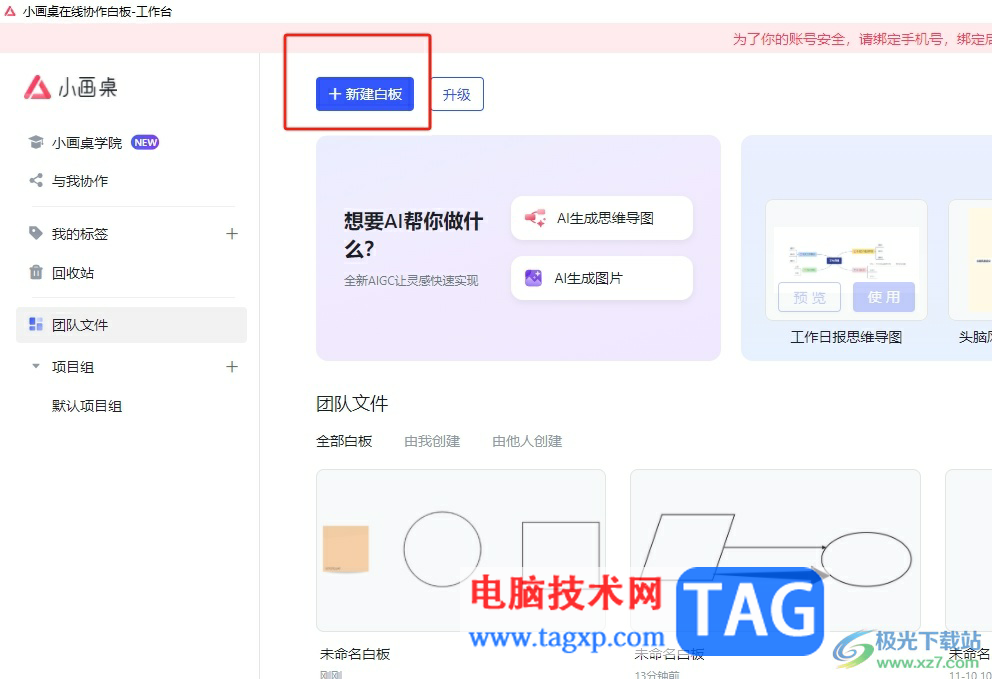Click the NEW badge beside 小画桌学院
This screenshot has height=679, width=992.
coord(145,142)
